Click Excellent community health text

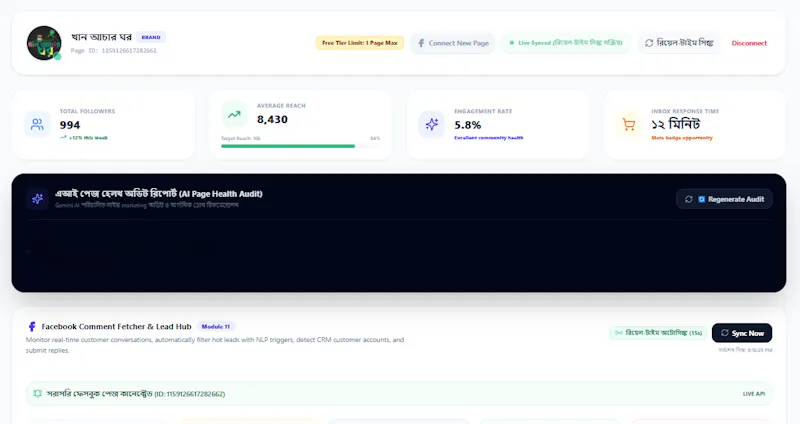(489, 138)
